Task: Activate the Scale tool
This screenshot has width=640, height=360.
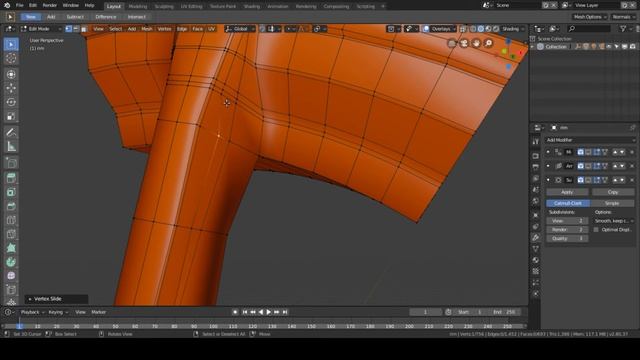Action: coord(11,116)
